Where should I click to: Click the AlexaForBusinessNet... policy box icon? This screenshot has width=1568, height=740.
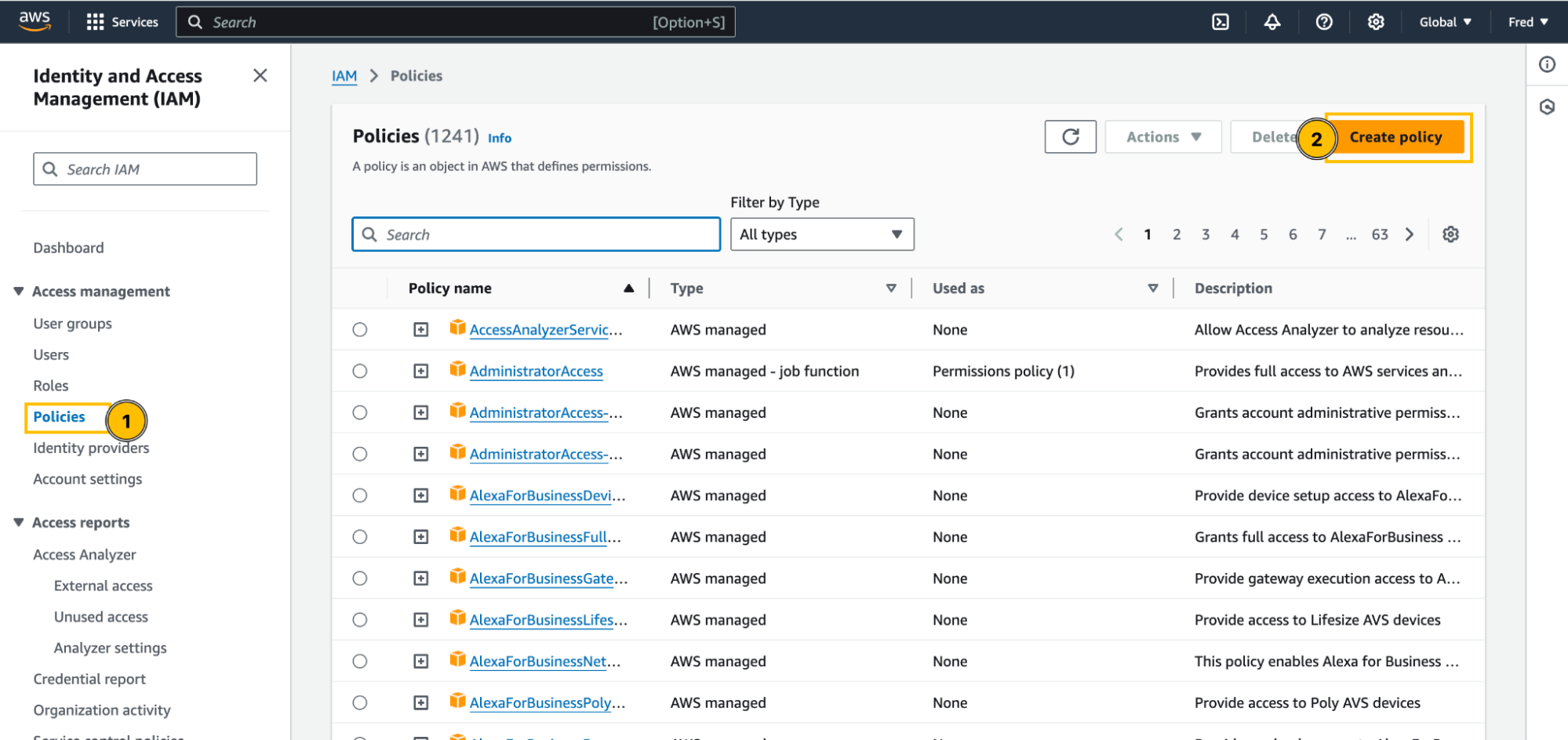point(457,659)
